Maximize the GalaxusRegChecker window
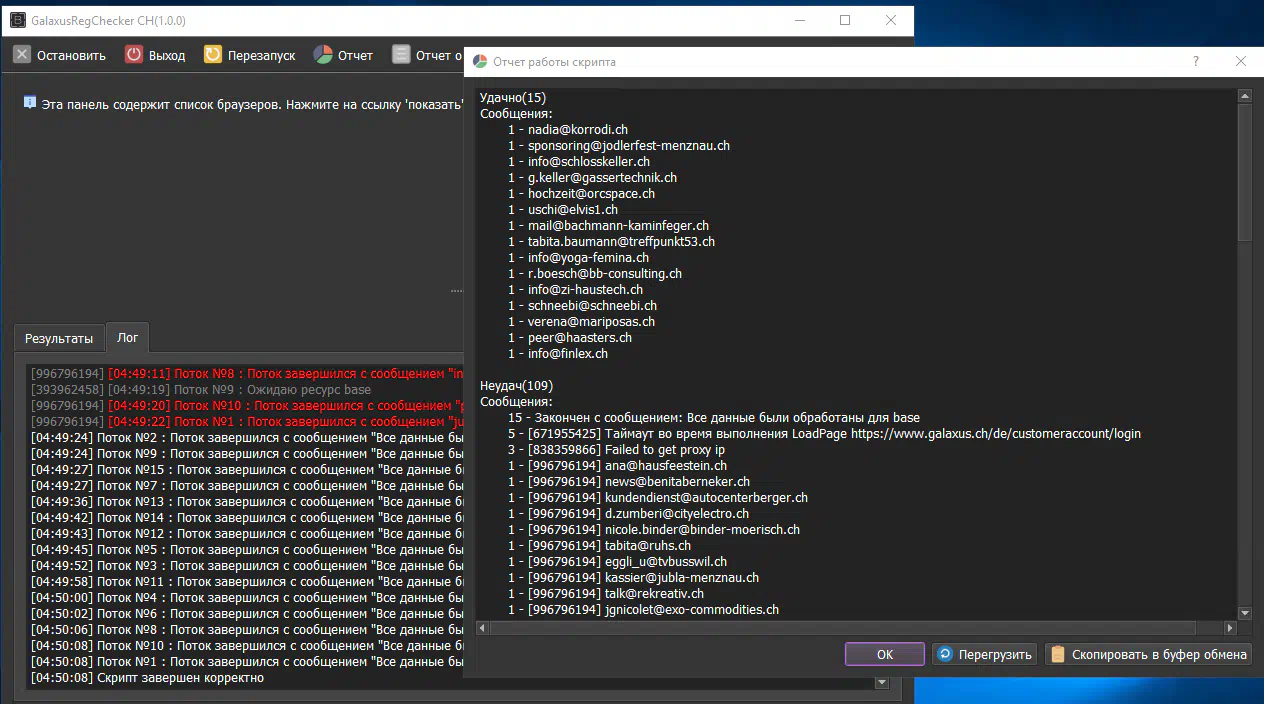The height and width of the screenshot is (704, 1264). [845, 20]
